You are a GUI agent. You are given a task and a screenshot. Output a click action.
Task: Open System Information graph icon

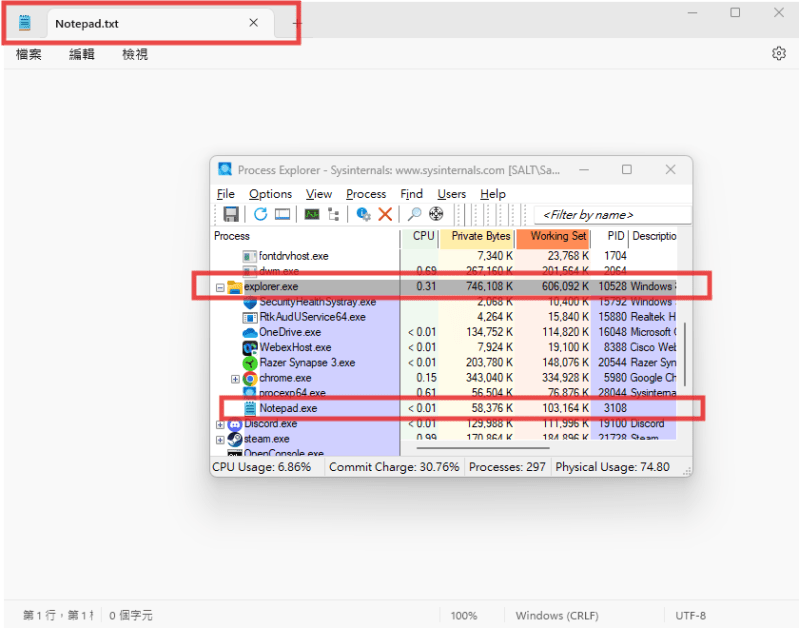click(312, 214)
